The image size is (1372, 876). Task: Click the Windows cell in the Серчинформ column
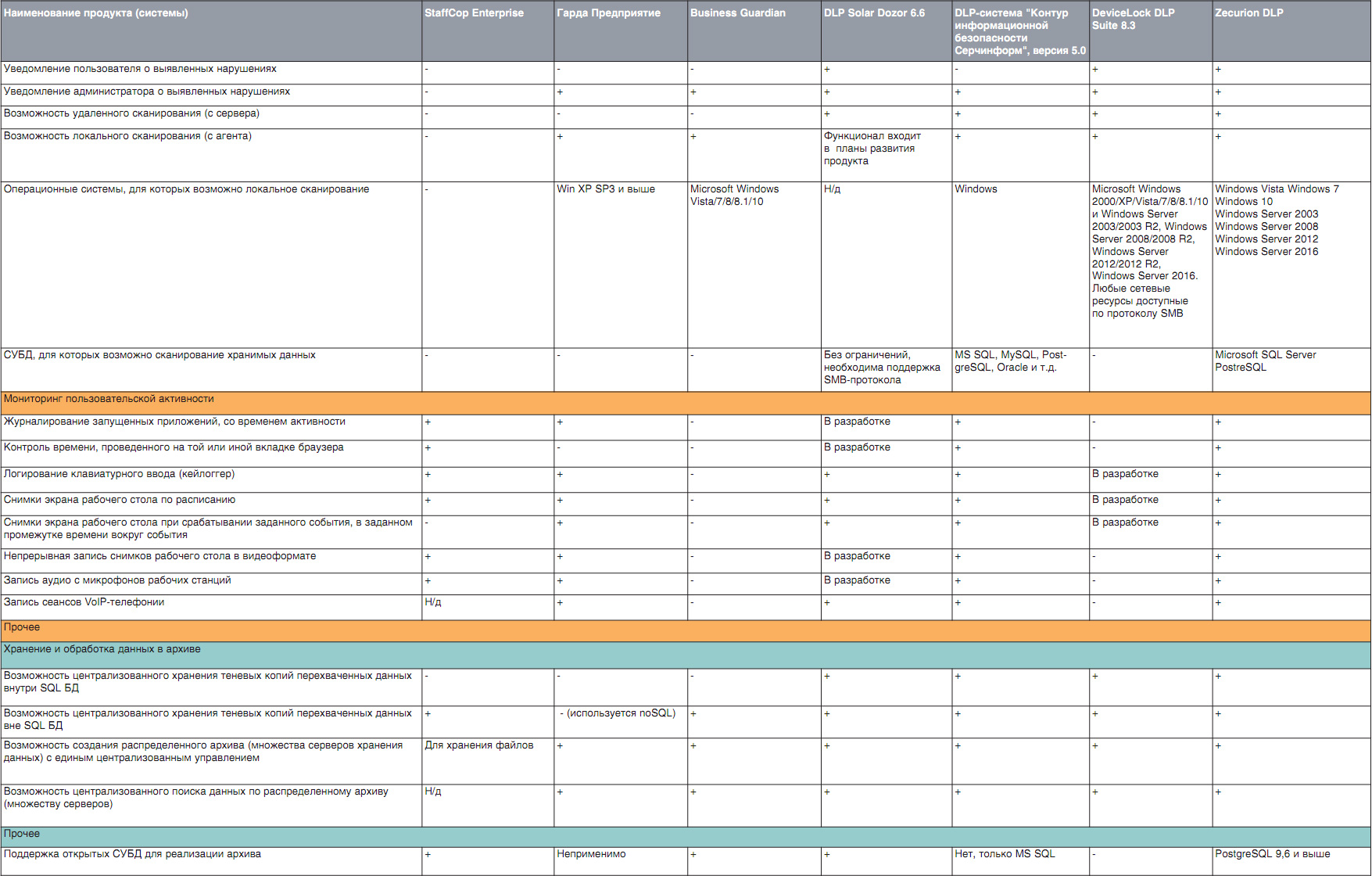[1021, 265]
